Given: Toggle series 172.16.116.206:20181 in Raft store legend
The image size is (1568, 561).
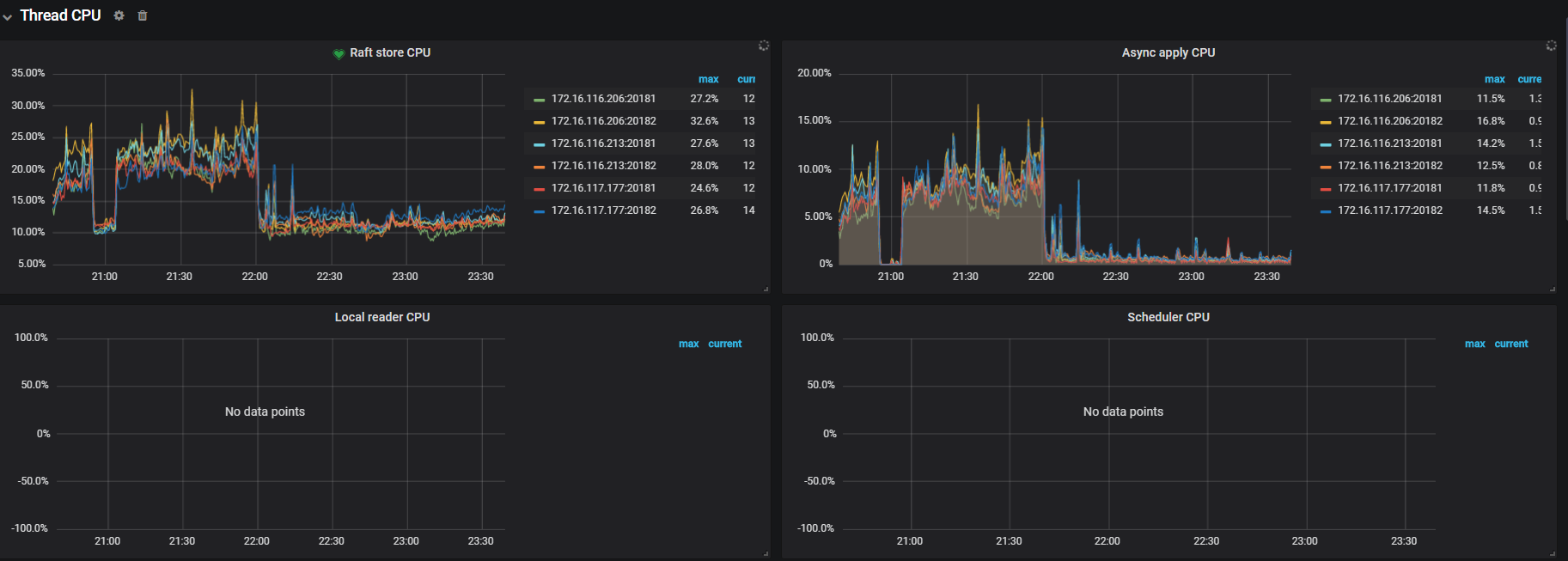Looking at the screenshot, I should [x=603, y=99].
